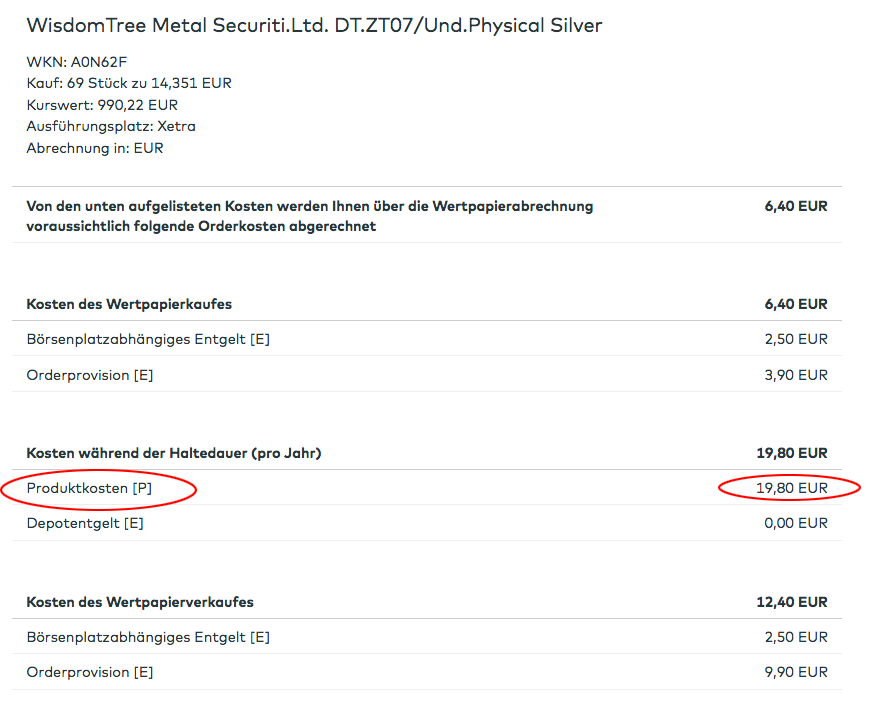Viewport: 869px width, 715px height.
Task: Select the 9,90 EUR Orderprovision amount
Action: [796, 673]
